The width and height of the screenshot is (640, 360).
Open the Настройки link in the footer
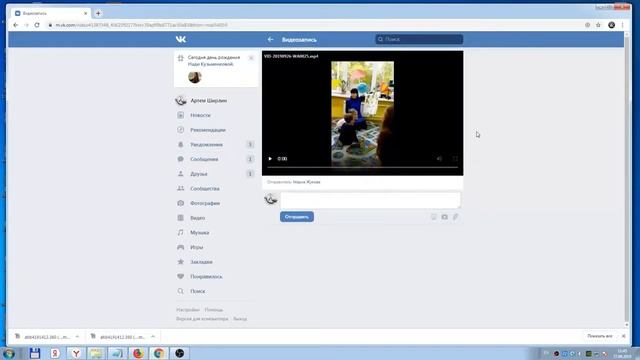tap(188, 310)
